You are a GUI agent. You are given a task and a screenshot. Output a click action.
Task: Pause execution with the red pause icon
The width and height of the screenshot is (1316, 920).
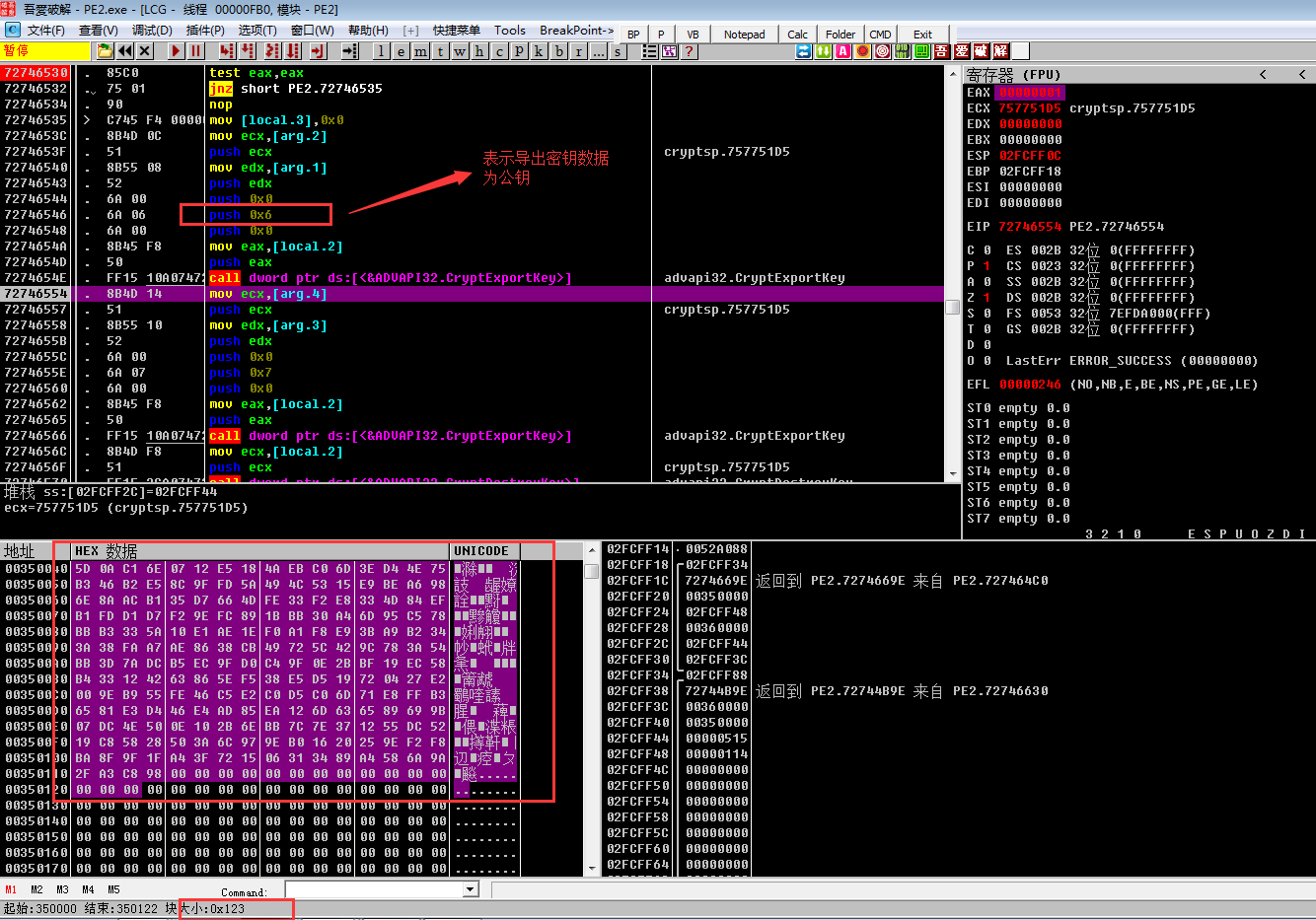[x=195, y=51]
